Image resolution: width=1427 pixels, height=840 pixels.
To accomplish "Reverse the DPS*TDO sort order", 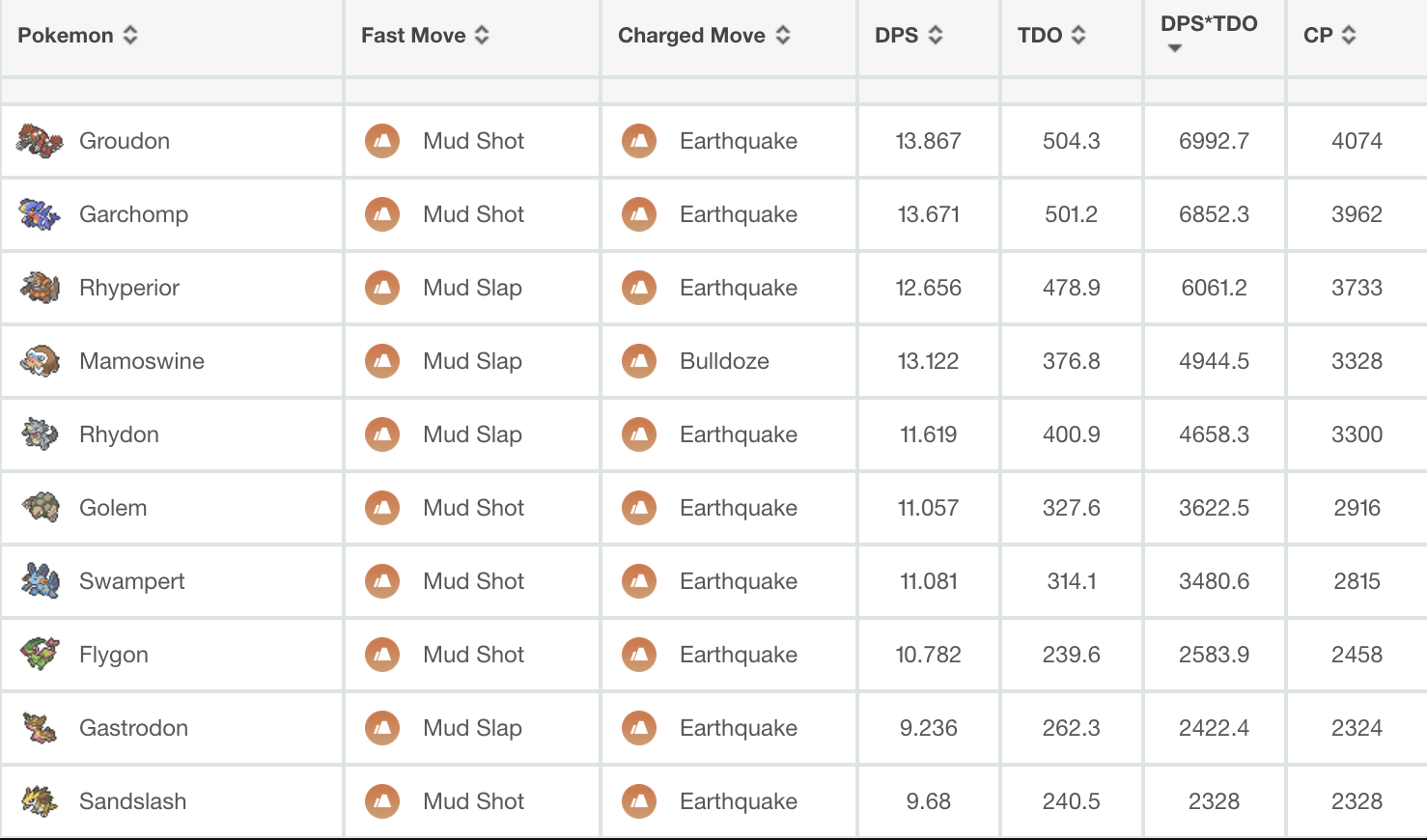I will pyautogui.click(x=1175, y=47).
